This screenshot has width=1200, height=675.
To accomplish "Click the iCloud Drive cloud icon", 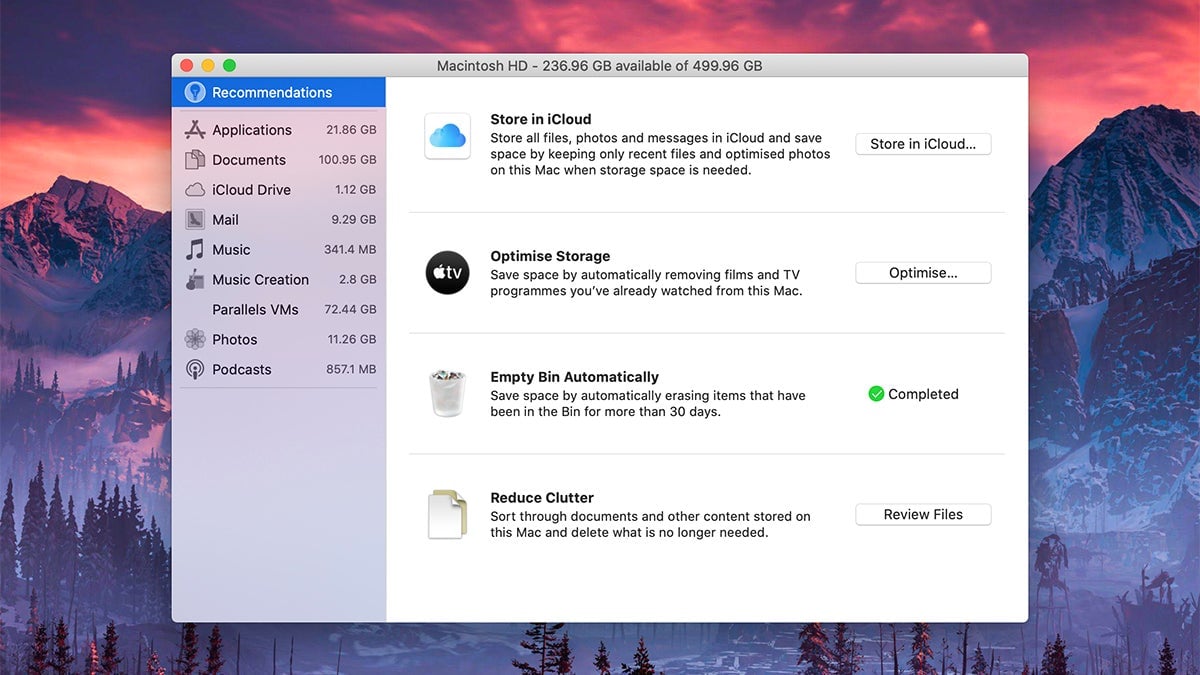I will (196, 189).
